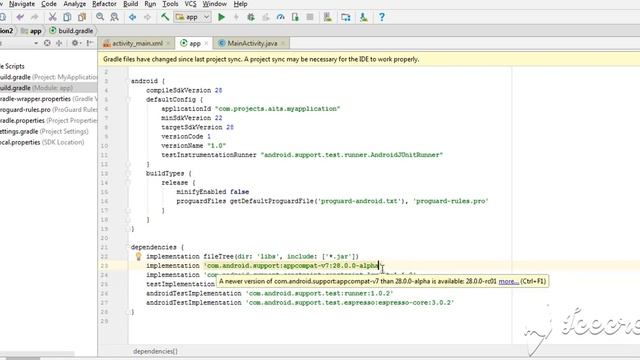Open Help with question mark icon
The height and width of the screenshot is (360, 640).
tap(381, 17)
